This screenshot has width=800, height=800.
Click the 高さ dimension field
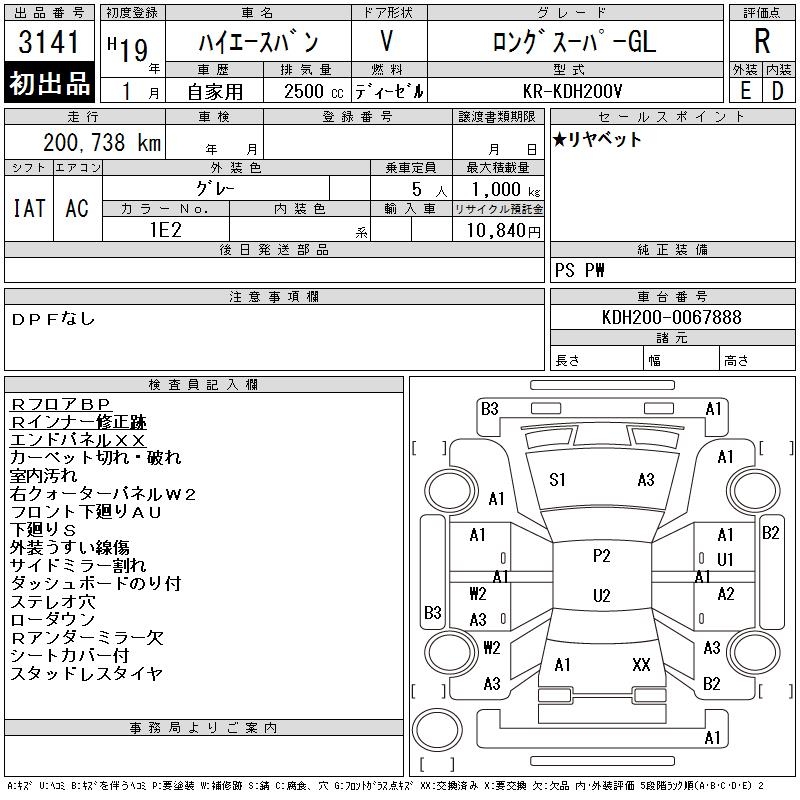(757, 359)
